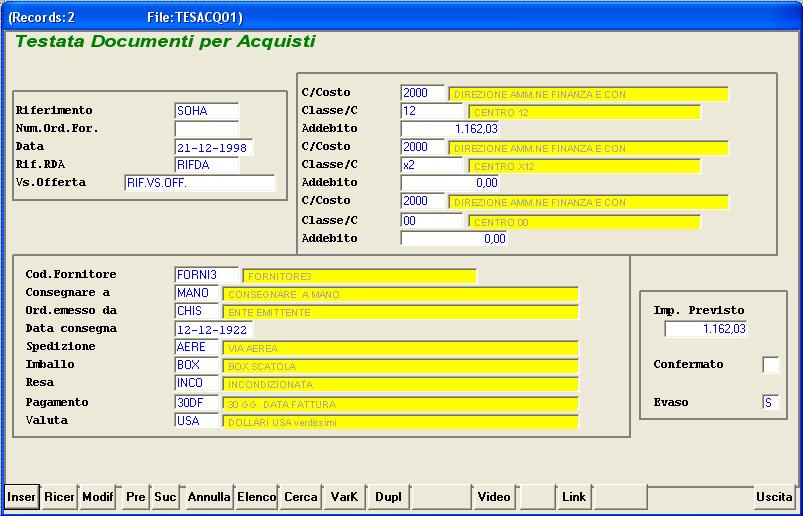Click Spedizione field AERE
The height and width of the screenshot is (516, 803).
click(197, 347)
